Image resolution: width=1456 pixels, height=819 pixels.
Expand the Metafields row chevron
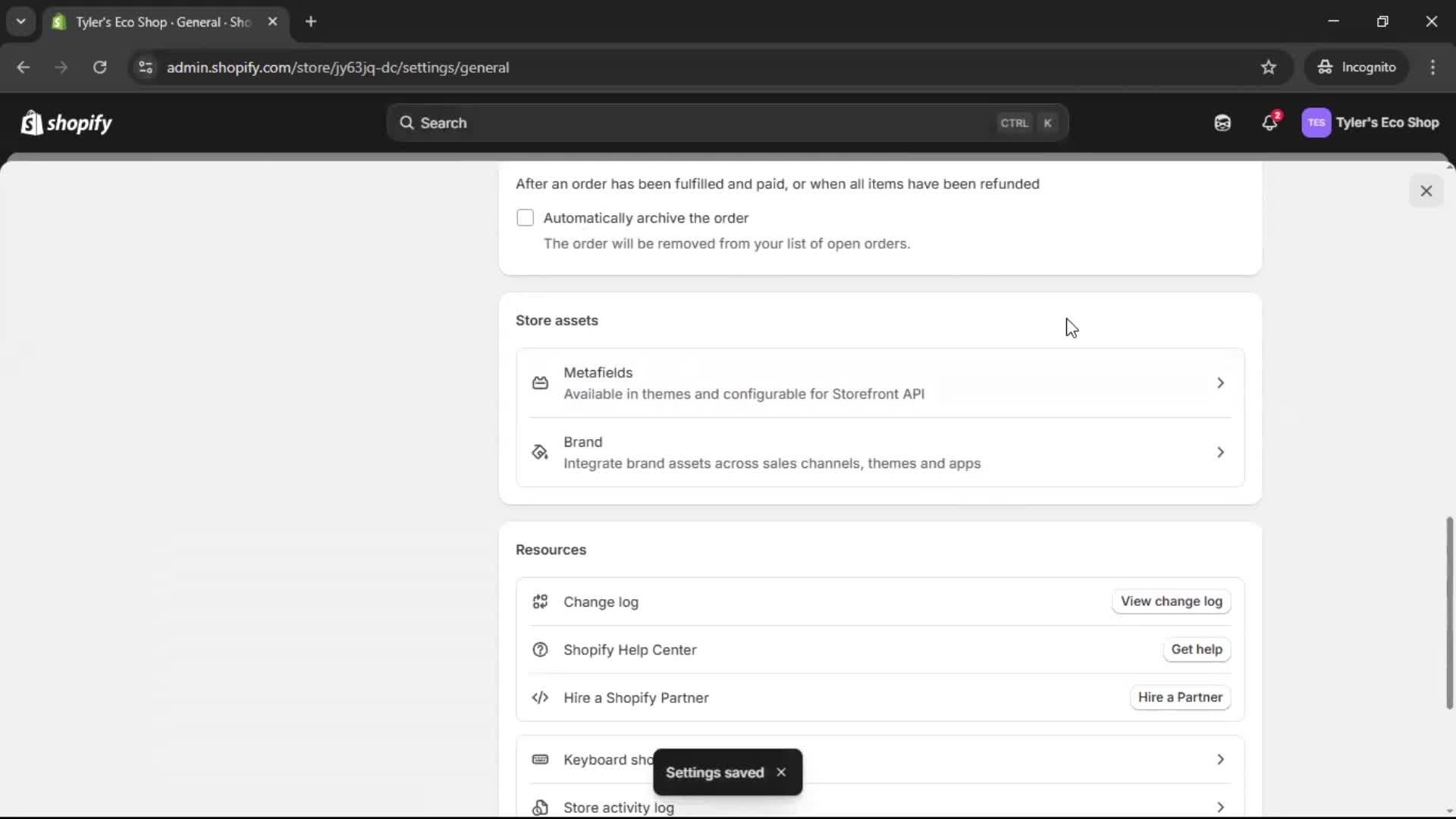(x=1220, y=383)
